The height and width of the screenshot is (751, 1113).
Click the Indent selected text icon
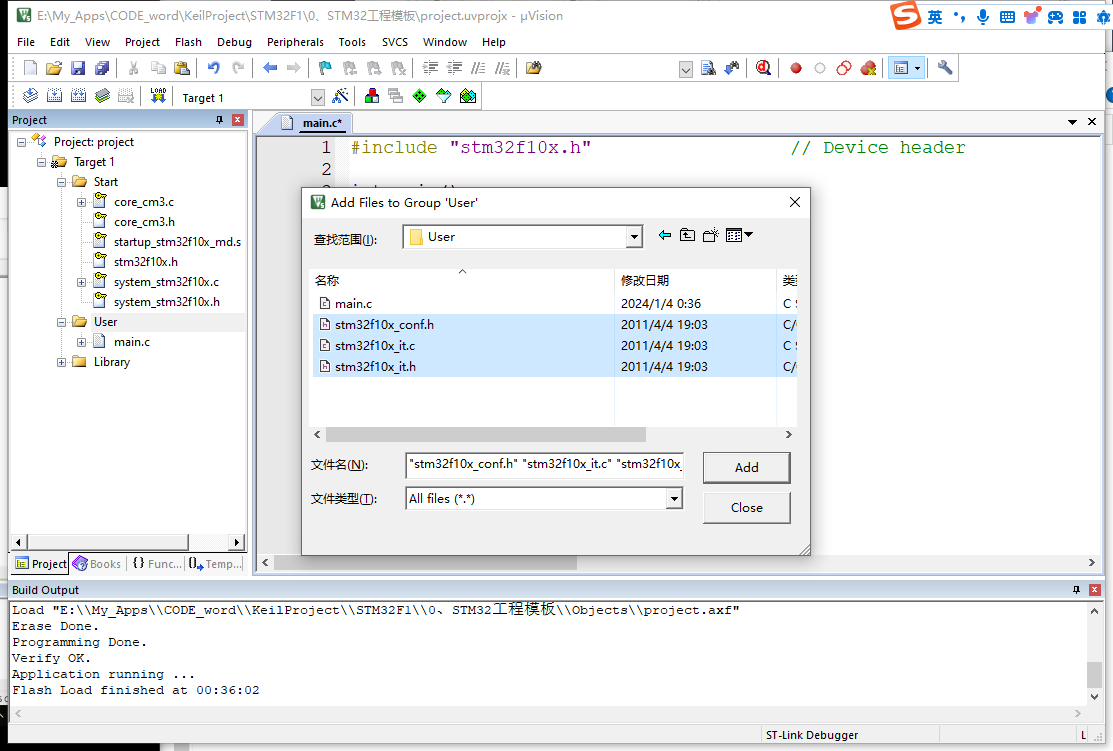[x=430, y=68]
